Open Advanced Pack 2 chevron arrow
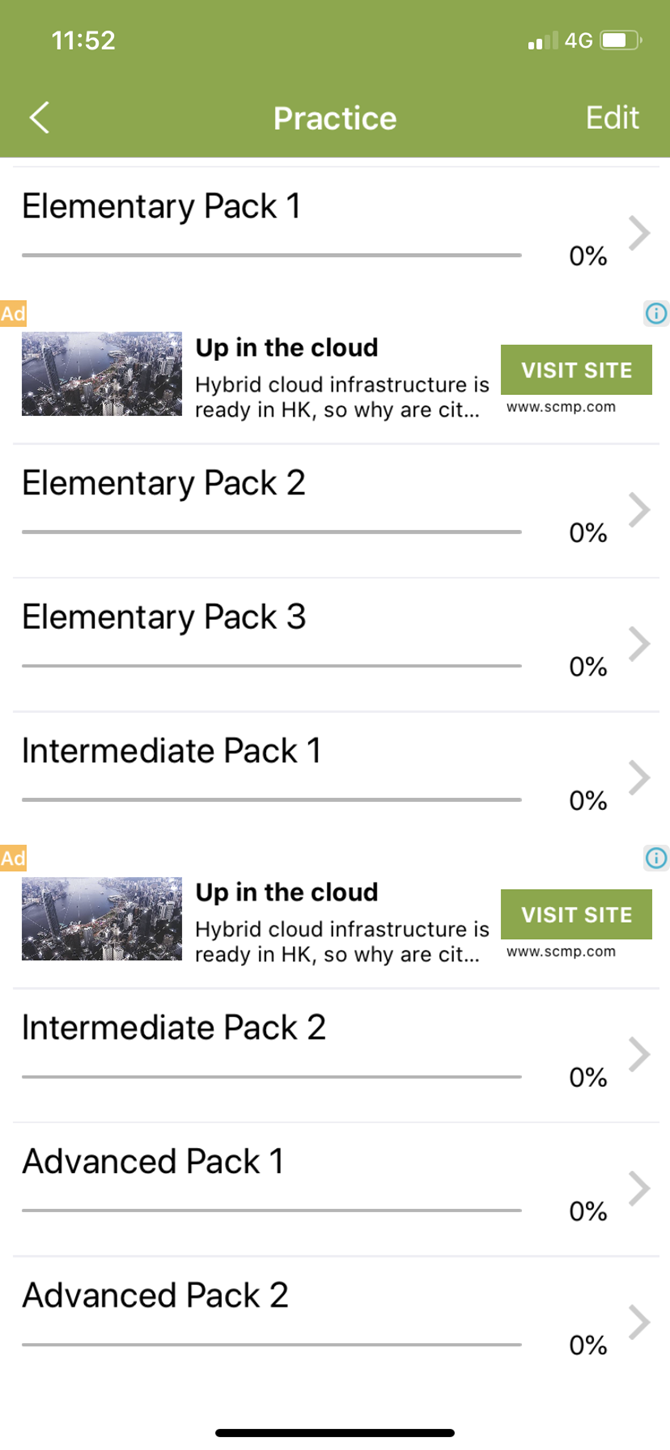This screenshot has height=1450, width=670. (639, 1322)
